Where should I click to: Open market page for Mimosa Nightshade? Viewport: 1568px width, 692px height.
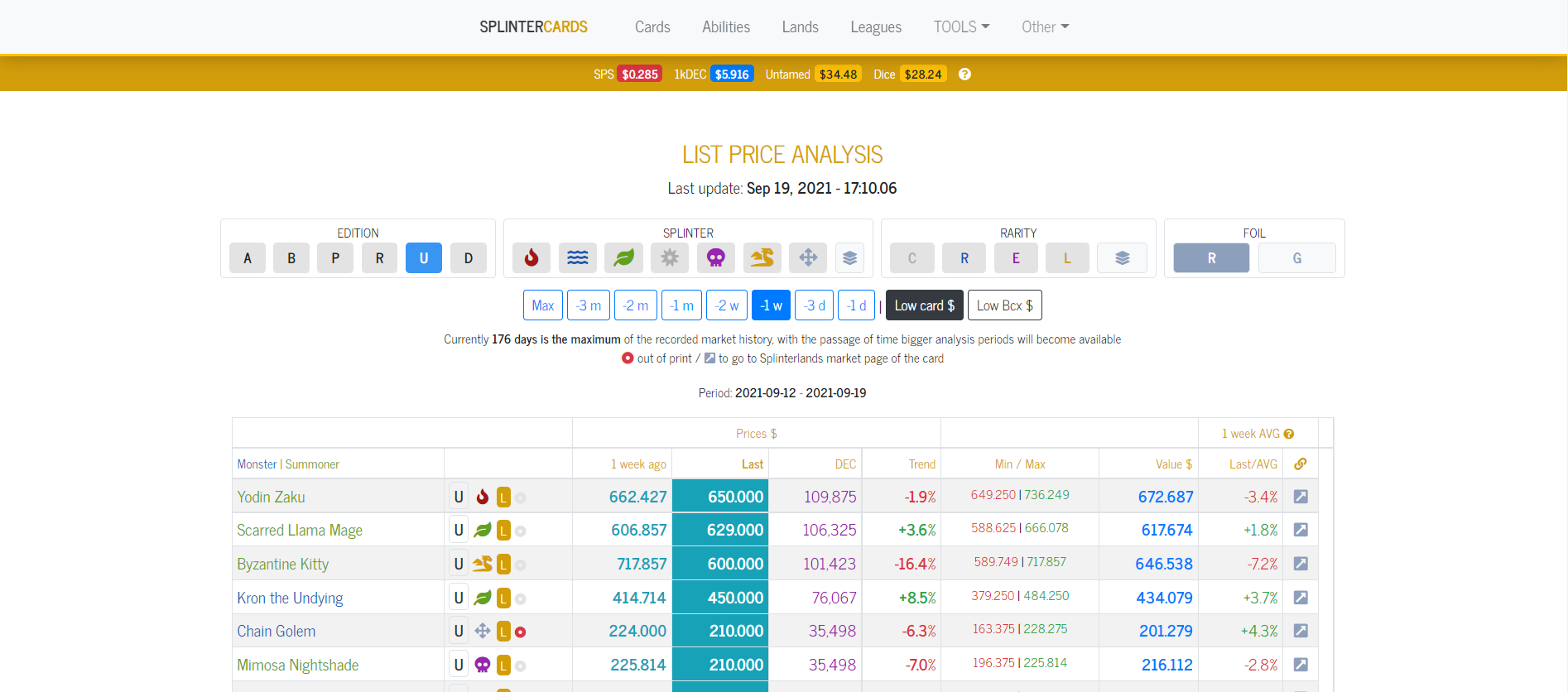(x=1301, y=665)
